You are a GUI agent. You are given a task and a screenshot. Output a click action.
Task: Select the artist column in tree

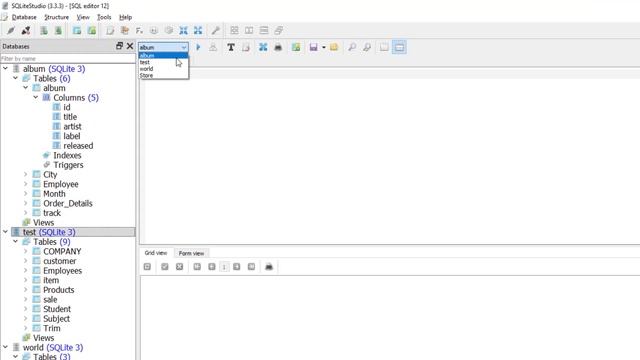[72, 127]
